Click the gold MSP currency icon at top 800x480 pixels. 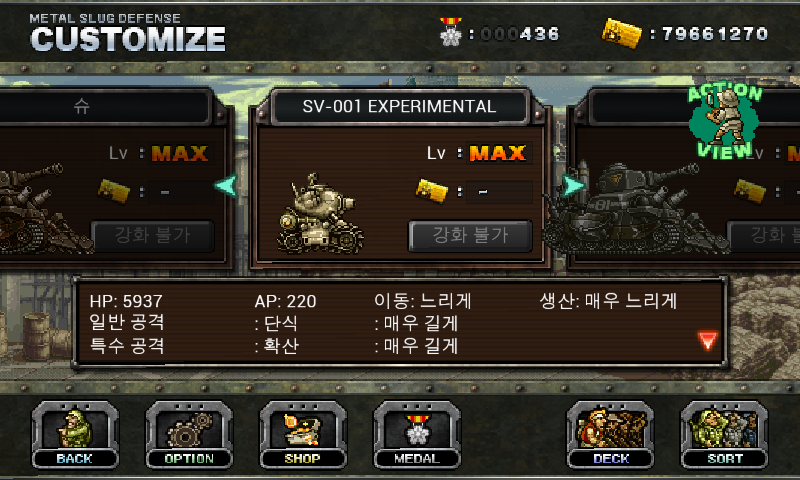(621, 33)
